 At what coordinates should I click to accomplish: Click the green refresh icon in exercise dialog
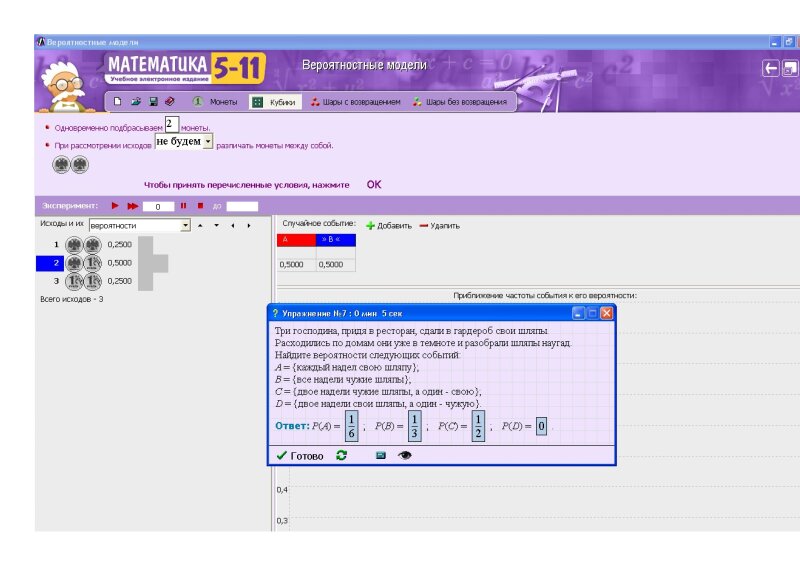point(342,455)
